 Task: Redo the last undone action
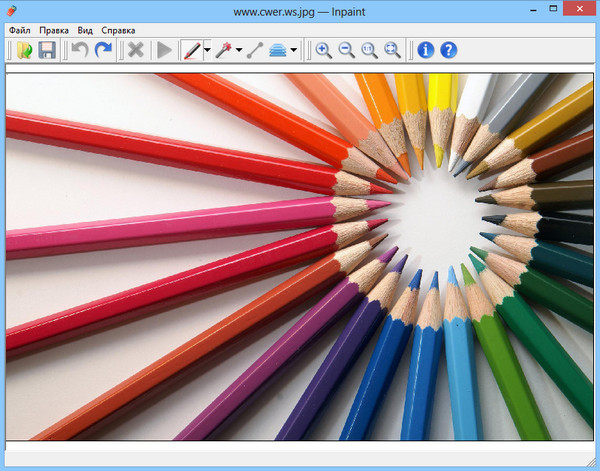coord(103,50)
